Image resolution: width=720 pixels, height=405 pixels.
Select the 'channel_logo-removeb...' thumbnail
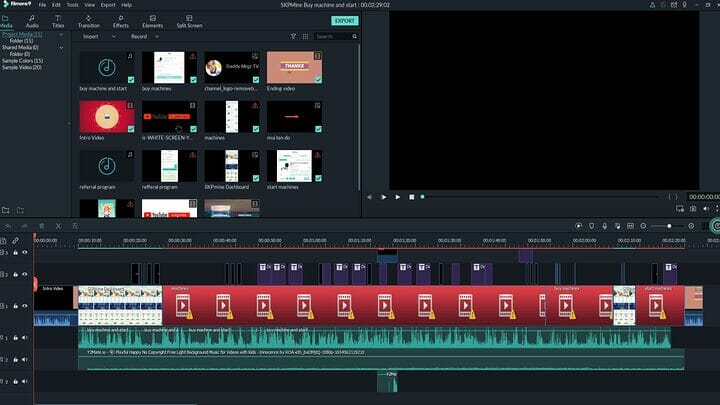point(232,68)
